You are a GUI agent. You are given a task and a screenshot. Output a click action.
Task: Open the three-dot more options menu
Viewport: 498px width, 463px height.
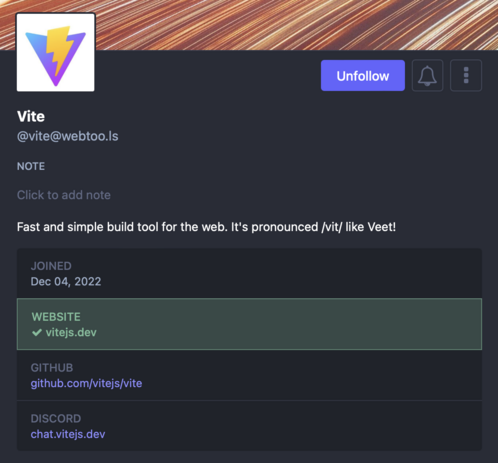pyautogui.click(x=466, y=75)
